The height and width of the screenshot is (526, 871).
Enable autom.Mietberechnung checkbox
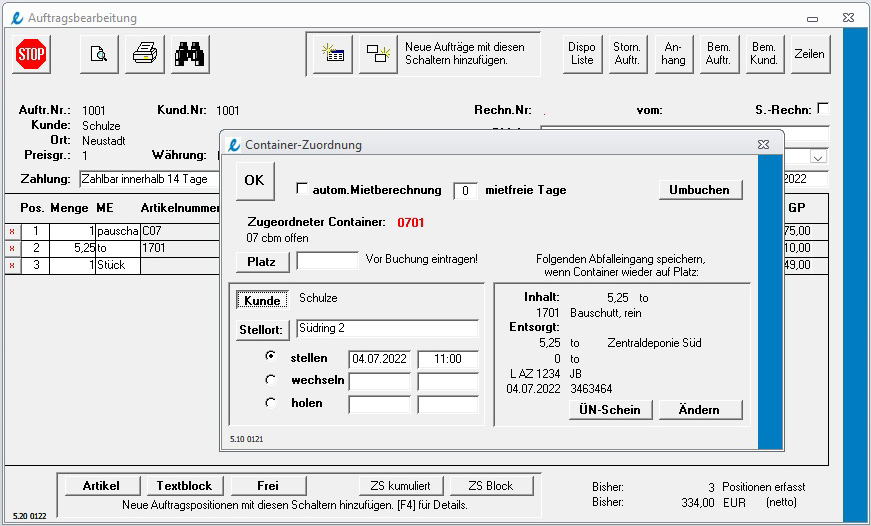coord(302,189)
